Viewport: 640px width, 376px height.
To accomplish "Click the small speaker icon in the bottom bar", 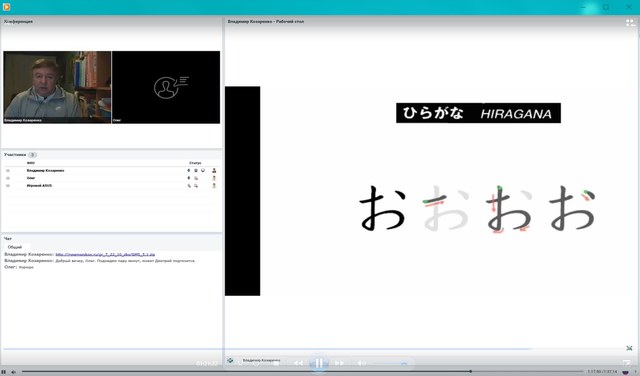I will pyautogui.click(x=13, y=372).
